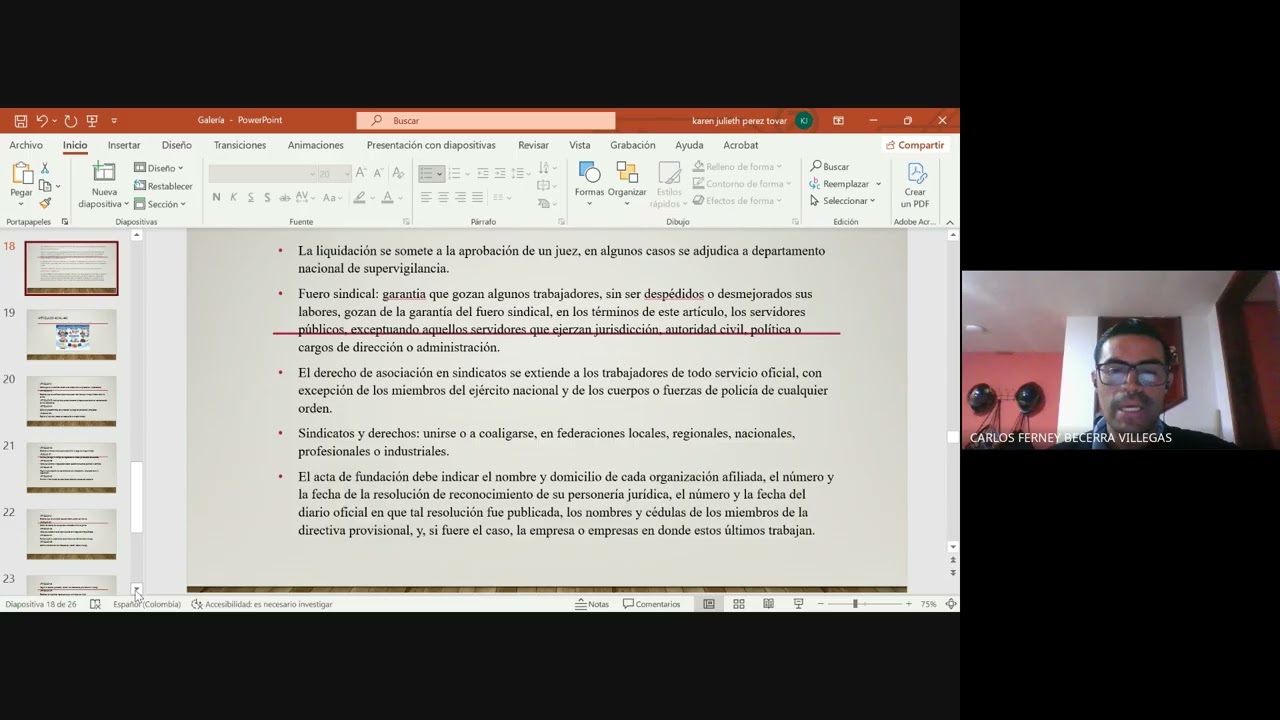Toggle underline (S) formatting

(x=250, y=198)
